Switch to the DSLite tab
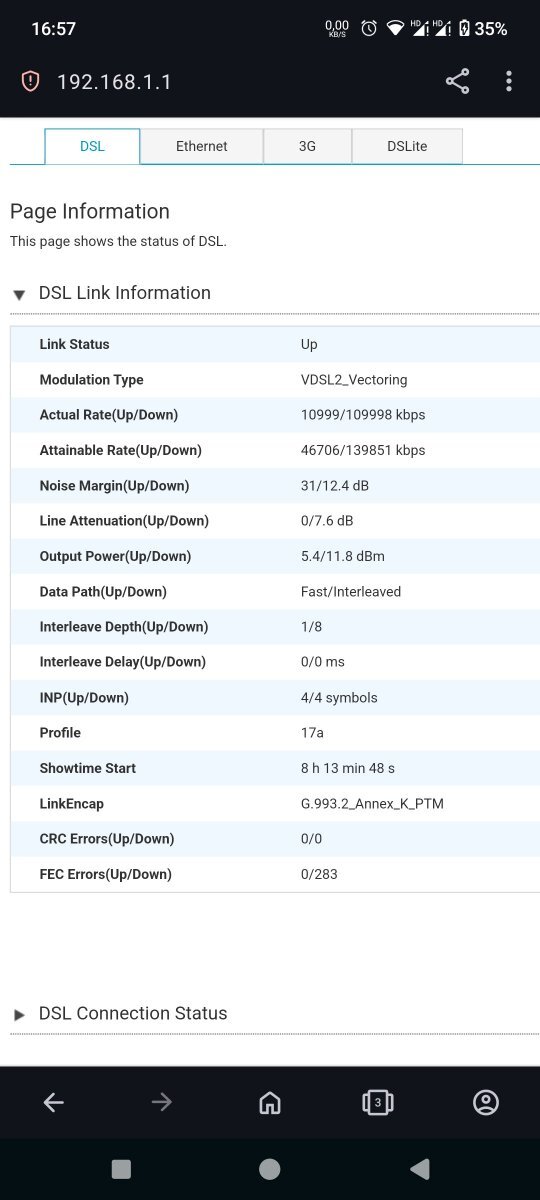Image resolution: width=540 pixels, height=1200 pixels. click(x=407, y=146)
